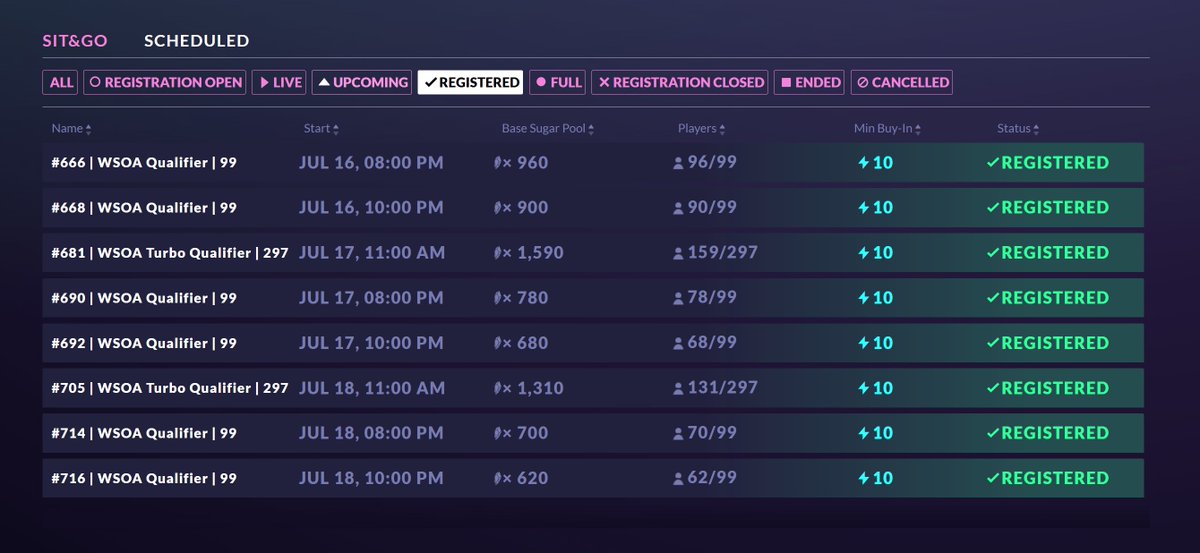Sort by Players column

pyautogui.click(x=701, y=128)
